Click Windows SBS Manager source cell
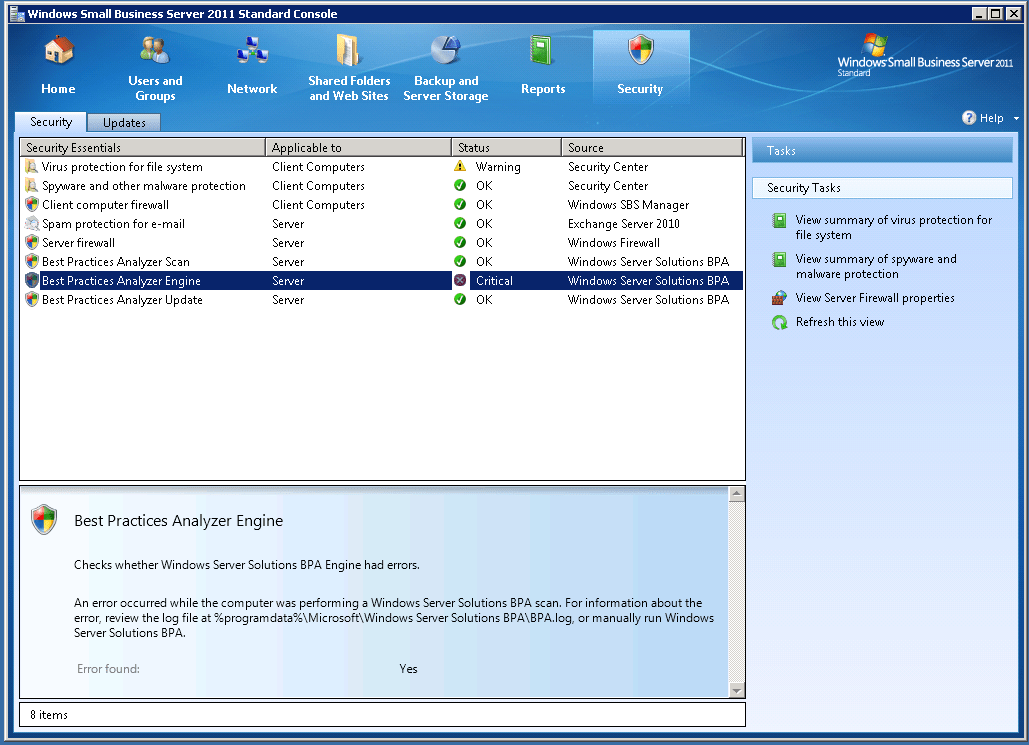The image size is (1029, 745). coord(628,205)
